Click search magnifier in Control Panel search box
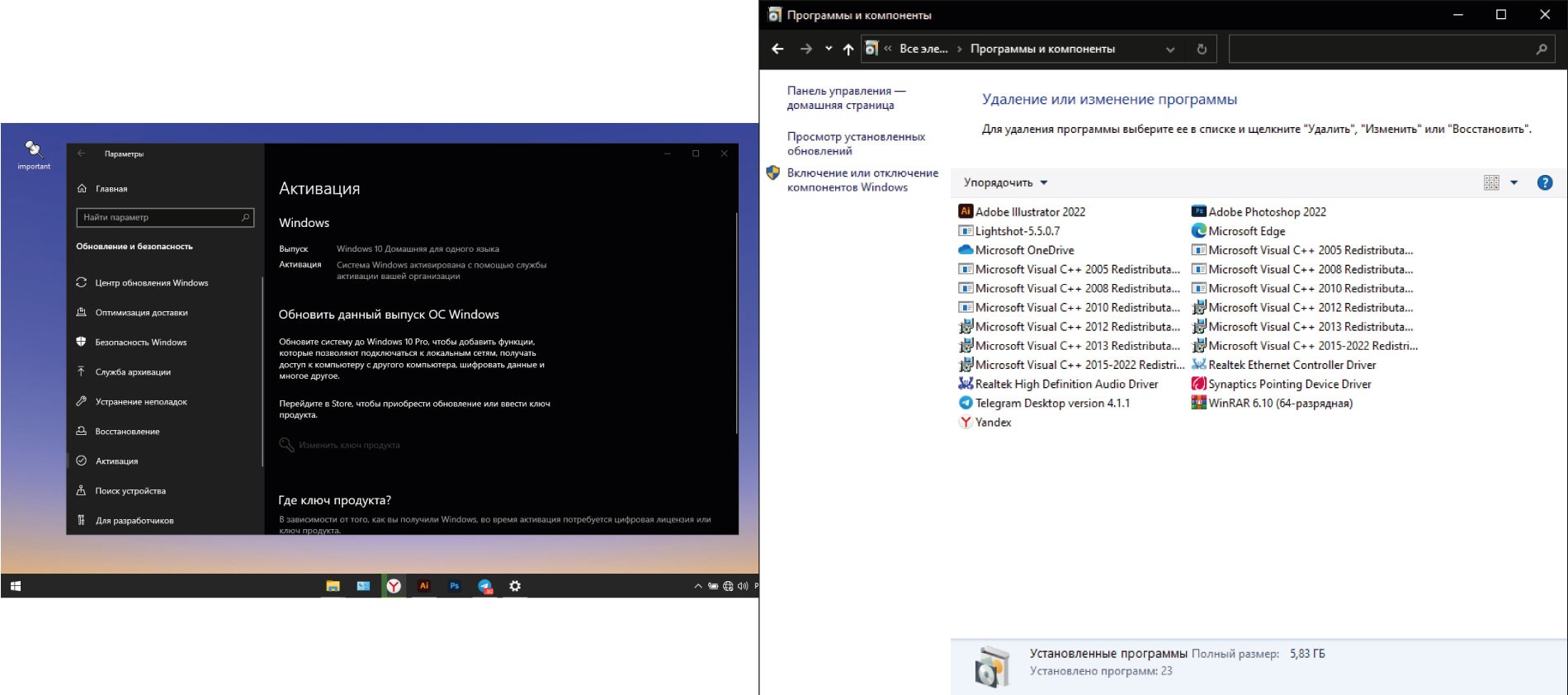The width and height of the screenshot is (1568, 695). 1542,49
